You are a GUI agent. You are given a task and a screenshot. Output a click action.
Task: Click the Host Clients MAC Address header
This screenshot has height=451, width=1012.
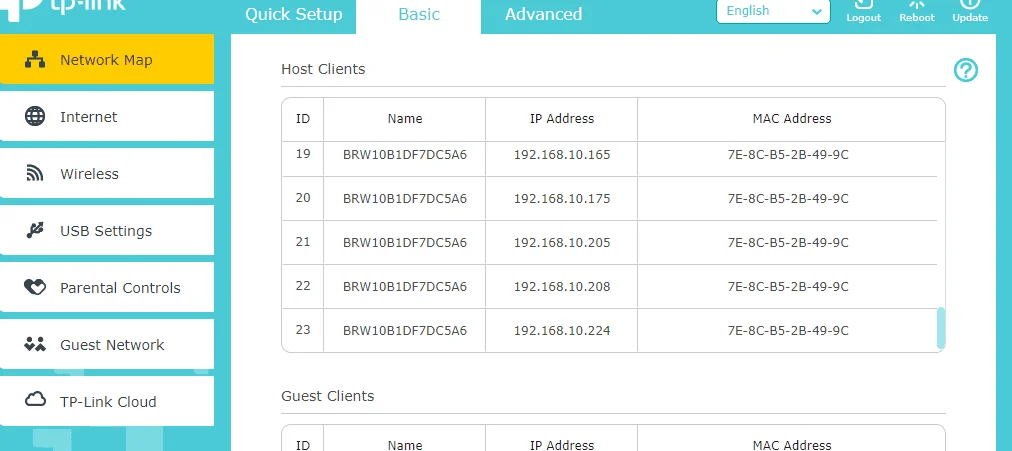coord(792,119)
